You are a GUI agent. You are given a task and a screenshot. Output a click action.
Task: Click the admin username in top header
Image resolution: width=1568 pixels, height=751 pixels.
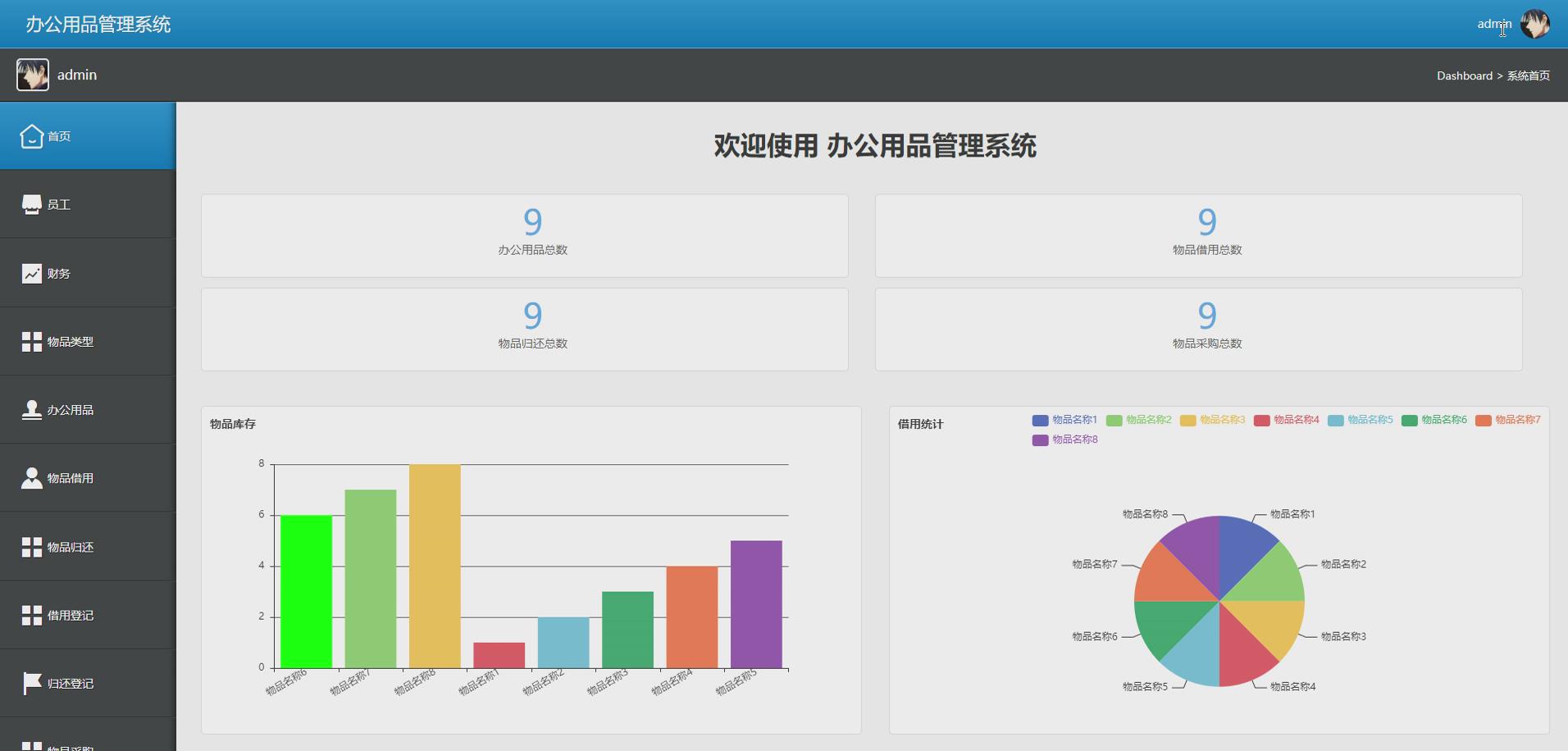coord(1494,24)
